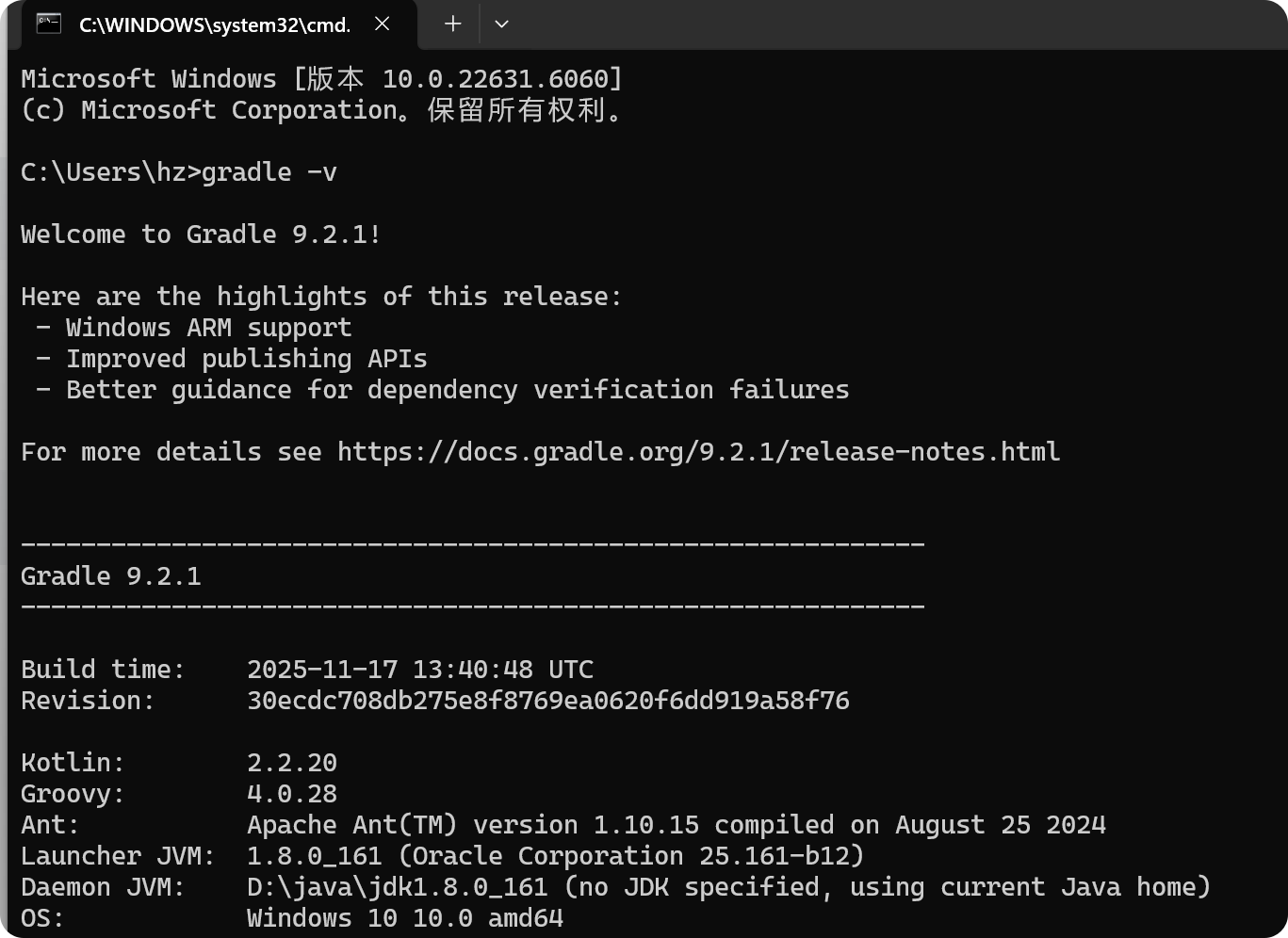Viewport: 1288px width, 938px height.
Task: Open the Gradle release-notes.html URL
Action: tap(698, 452)
